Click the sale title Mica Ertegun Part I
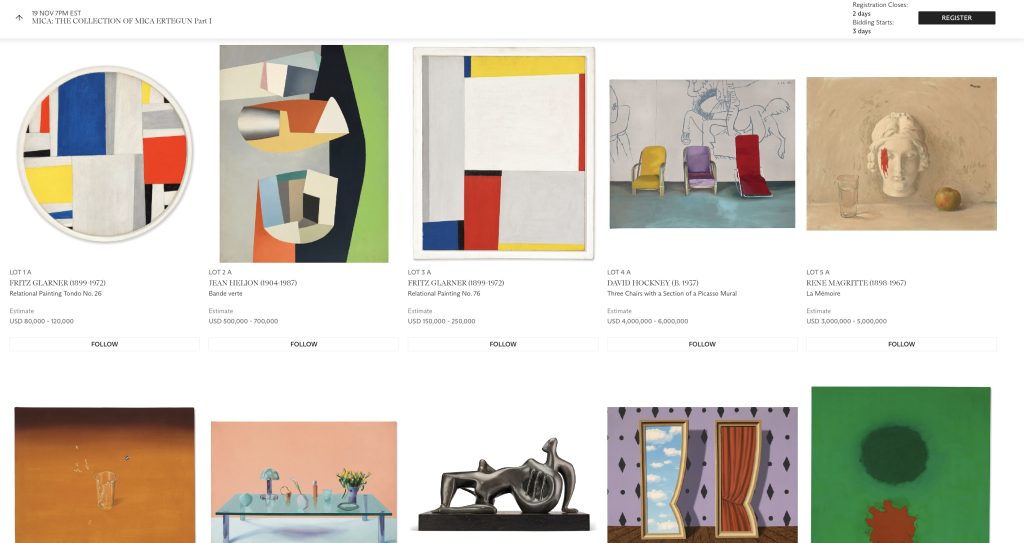The width and height of the screenshot is (1024, 543). 121,21
